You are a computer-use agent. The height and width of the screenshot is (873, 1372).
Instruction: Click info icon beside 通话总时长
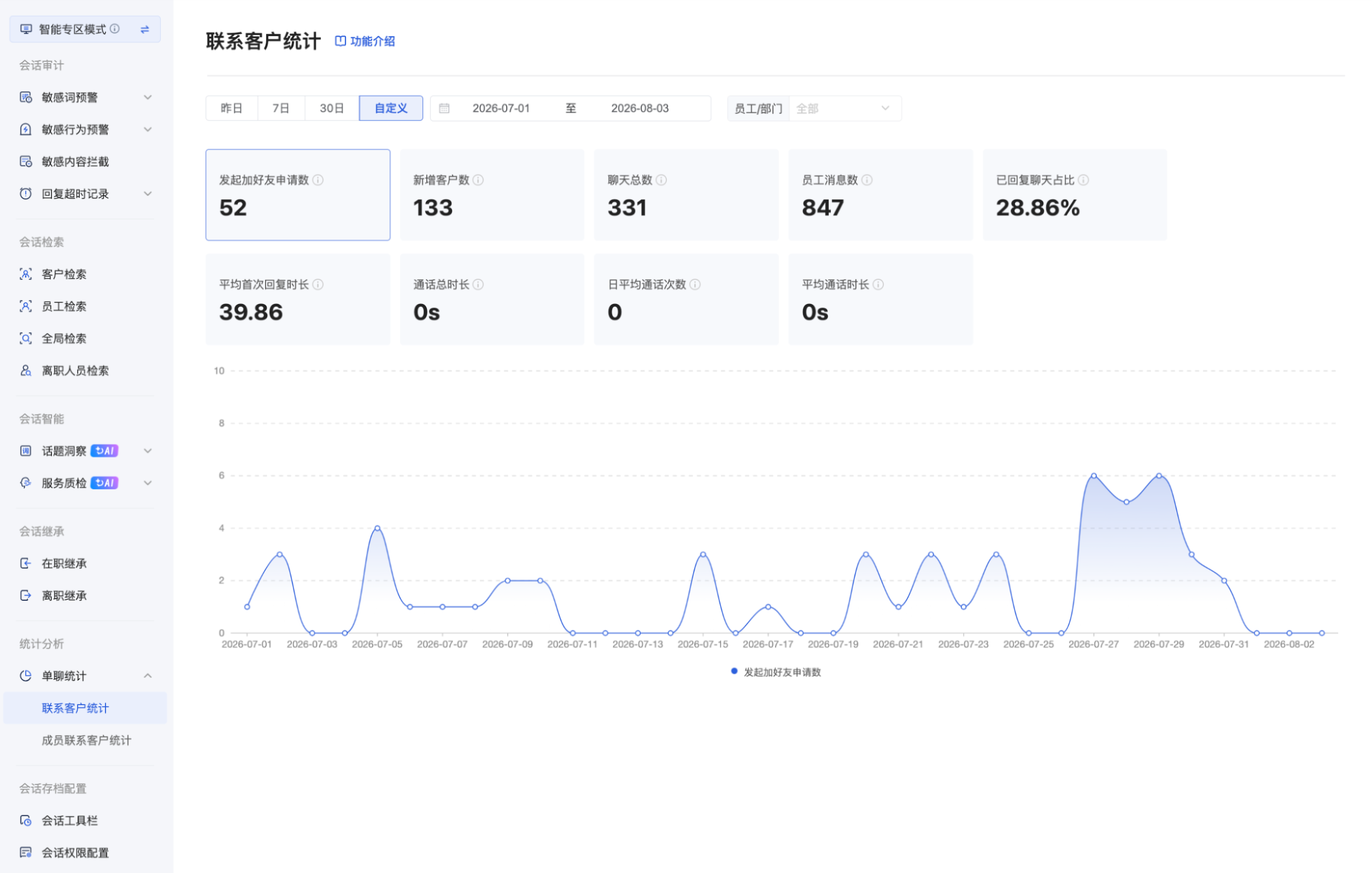coord(478,284)
